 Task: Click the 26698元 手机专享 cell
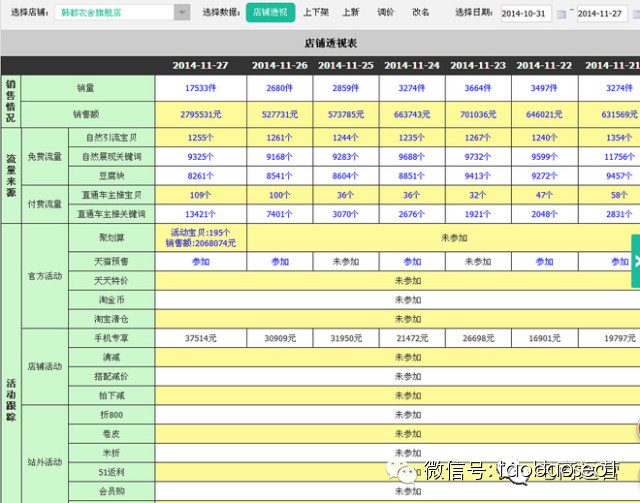point(478,338)
